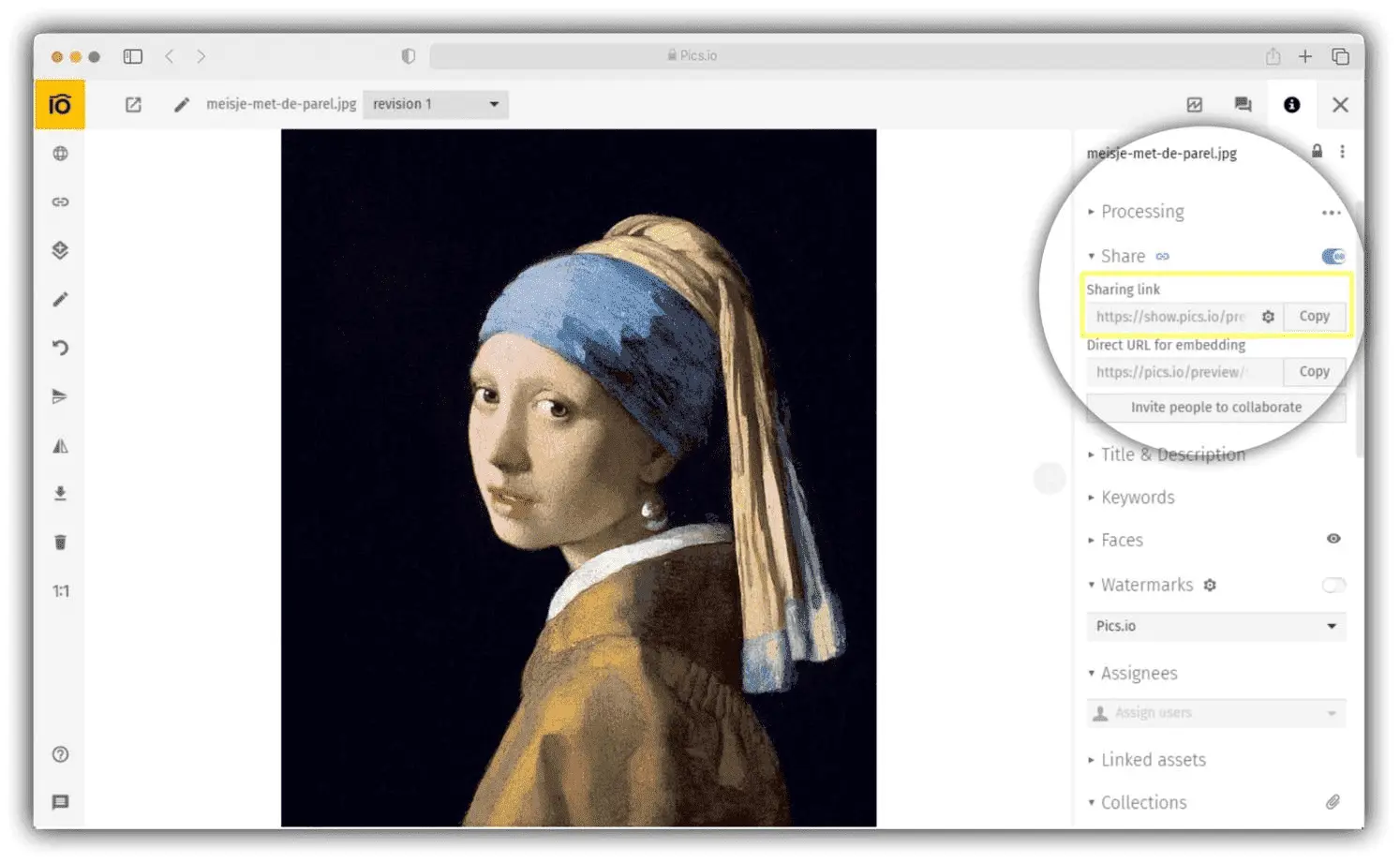
Task: Click the flip vertical arrow icon
Action: 60,396
